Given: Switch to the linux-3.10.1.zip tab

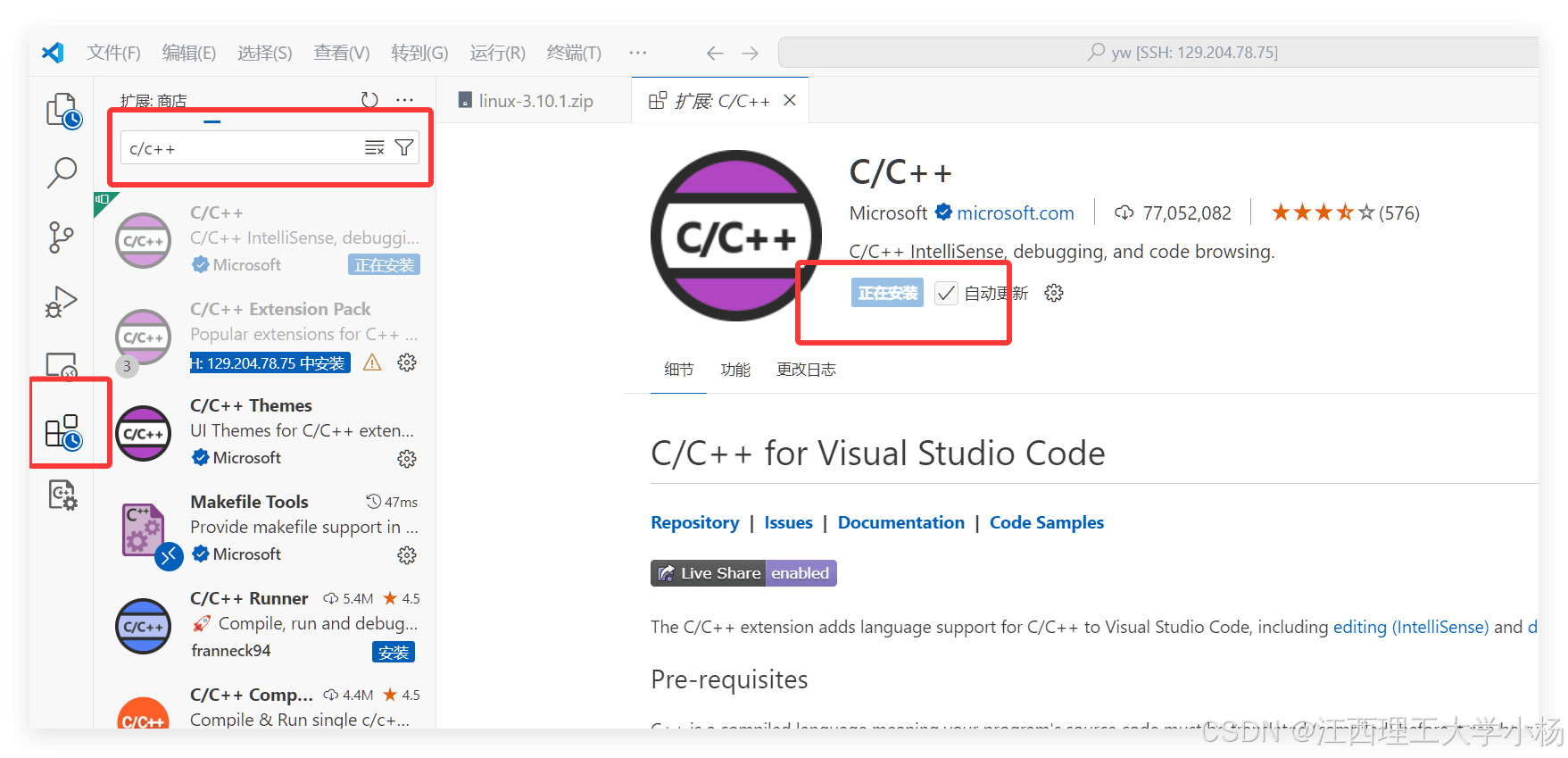Looking at the screenshot, I should 535,101.
